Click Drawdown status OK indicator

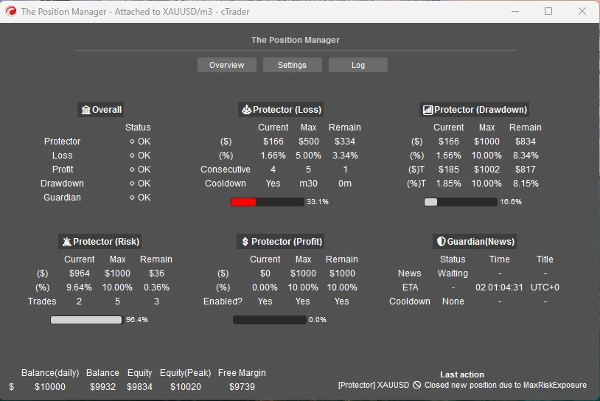[140, 184]
